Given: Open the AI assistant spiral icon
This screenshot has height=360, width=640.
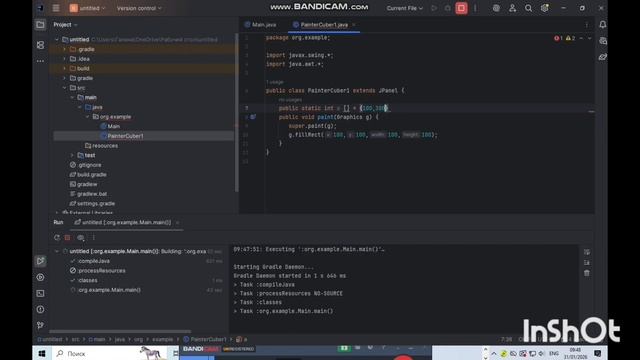Looking at the screenshot, I should pos(496,8).
